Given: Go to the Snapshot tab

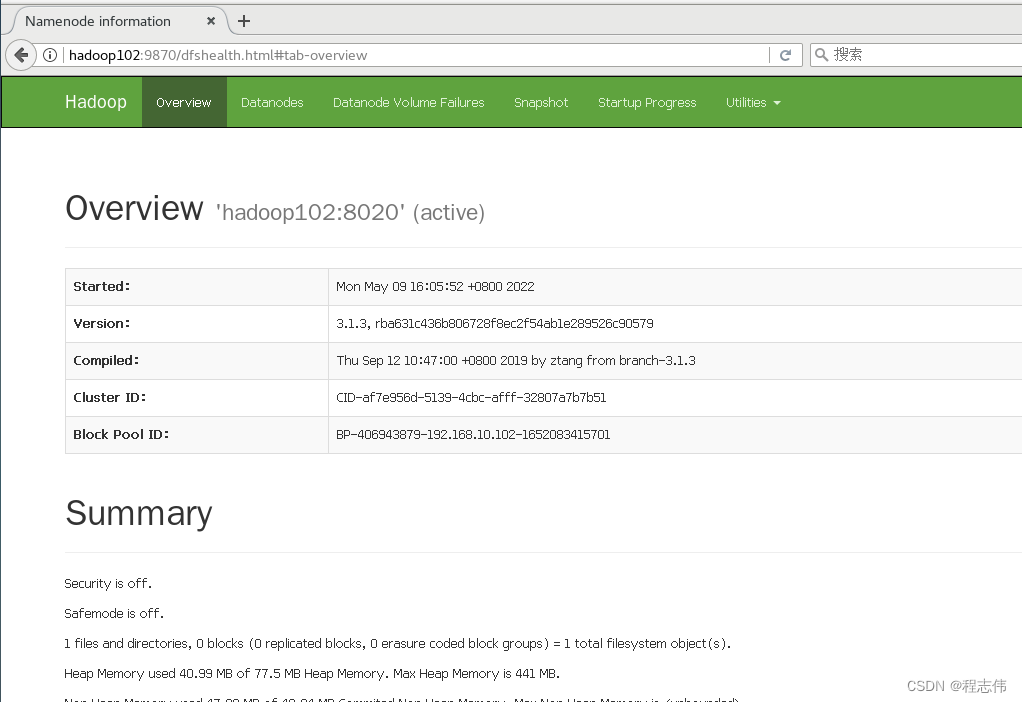Looking at the screenshot, I should click(x=541, y=102).
